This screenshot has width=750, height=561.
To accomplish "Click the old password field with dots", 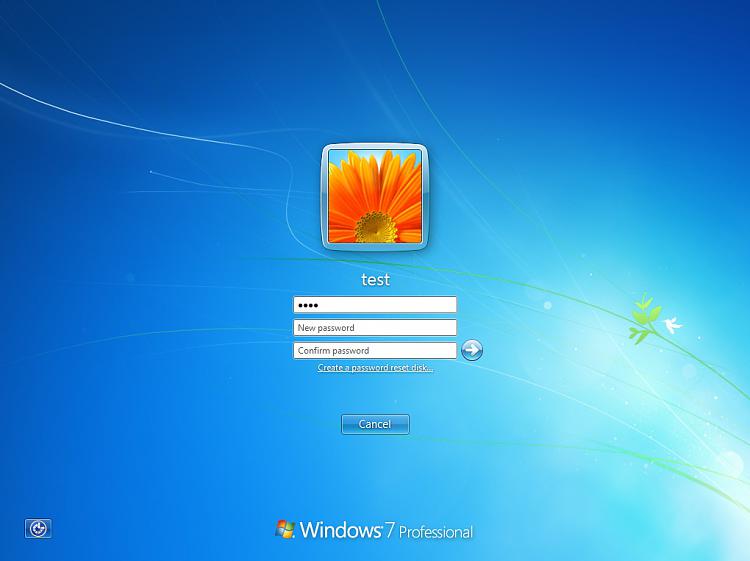I will (375, 305).
